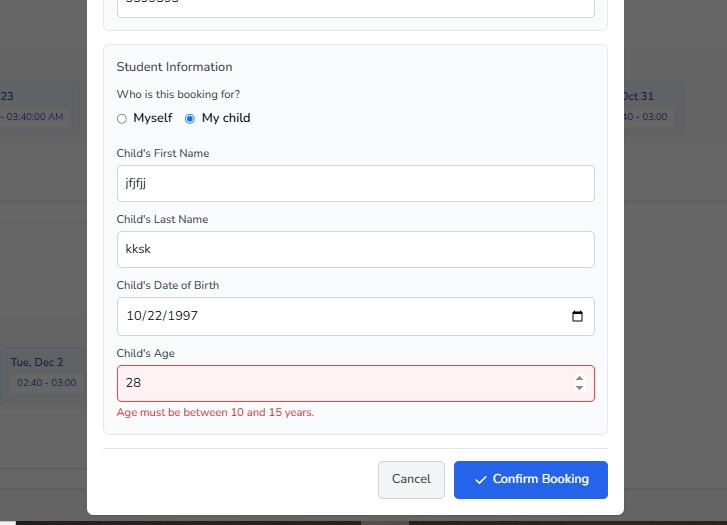Click the "My child" option label text
This screenshot has width=727, height=525.
pos(226,118)
